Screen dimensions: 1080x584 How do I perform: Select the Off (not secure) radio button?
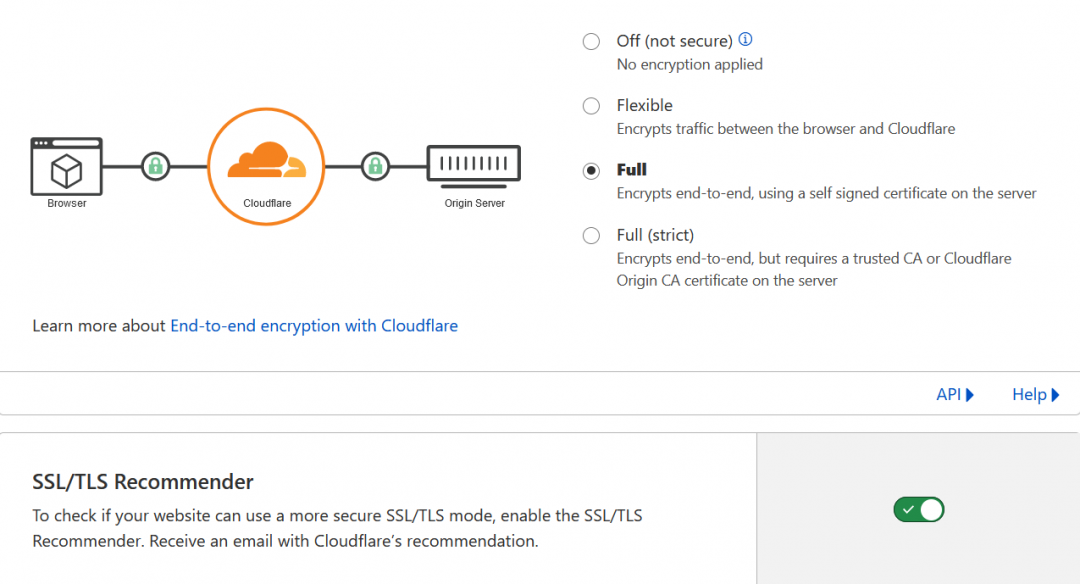(591, 41)
